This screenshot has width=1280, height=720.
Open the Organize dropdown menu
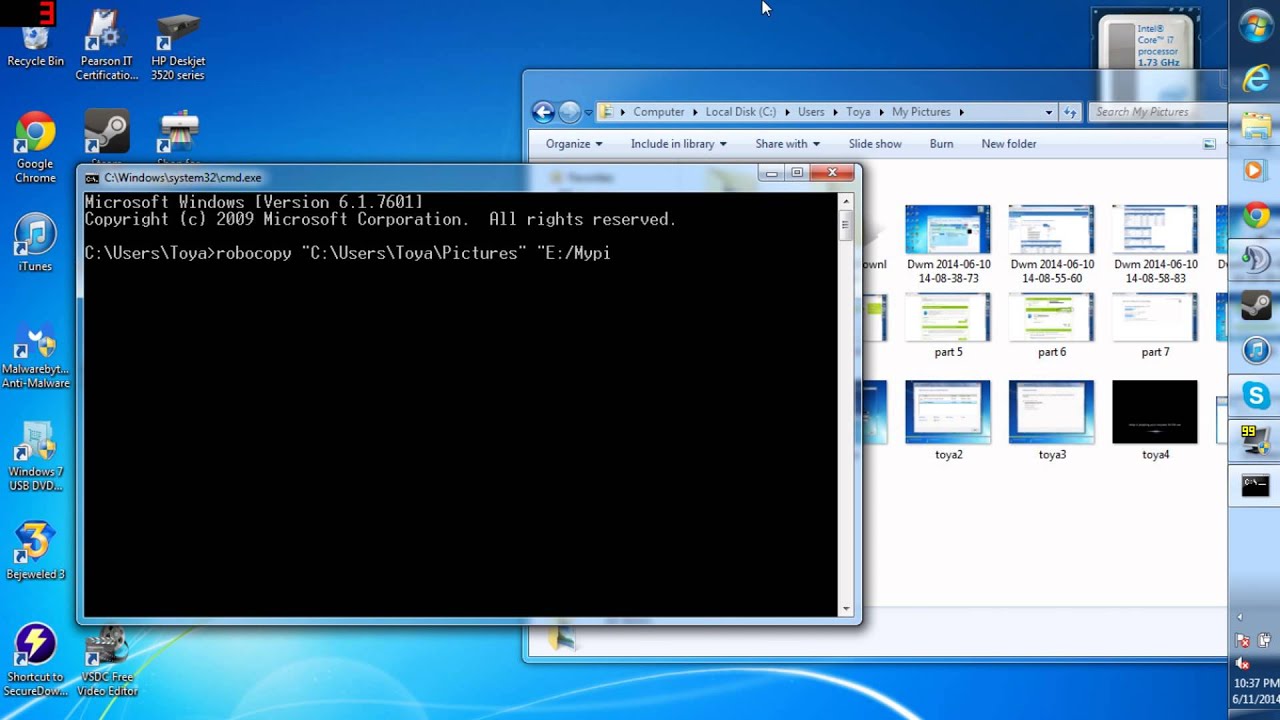(574, 144)
